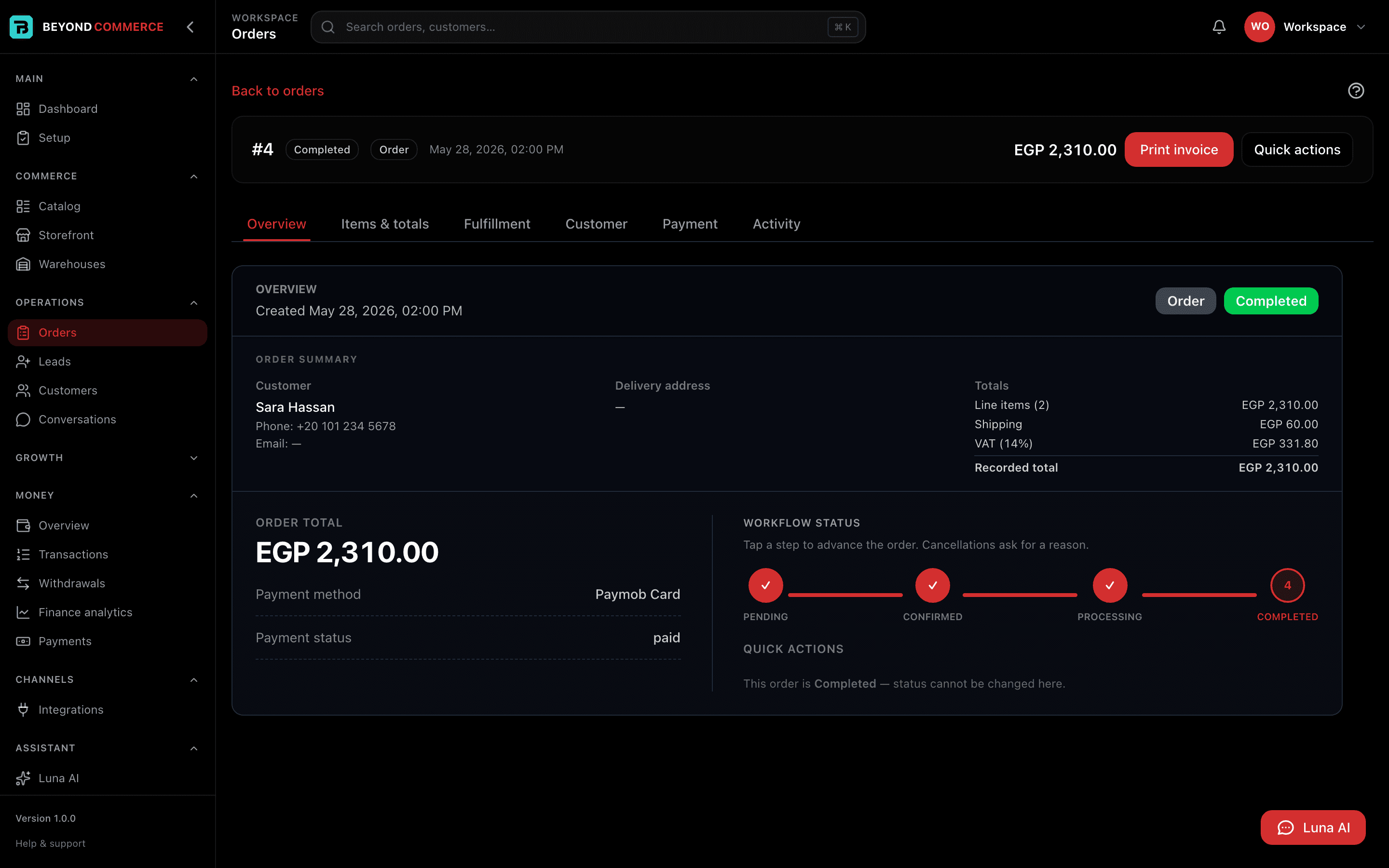The height and width of the screenshot is (868, 1389).
Task: Collapse the OPERATIONS section
Action: [194, 302]
